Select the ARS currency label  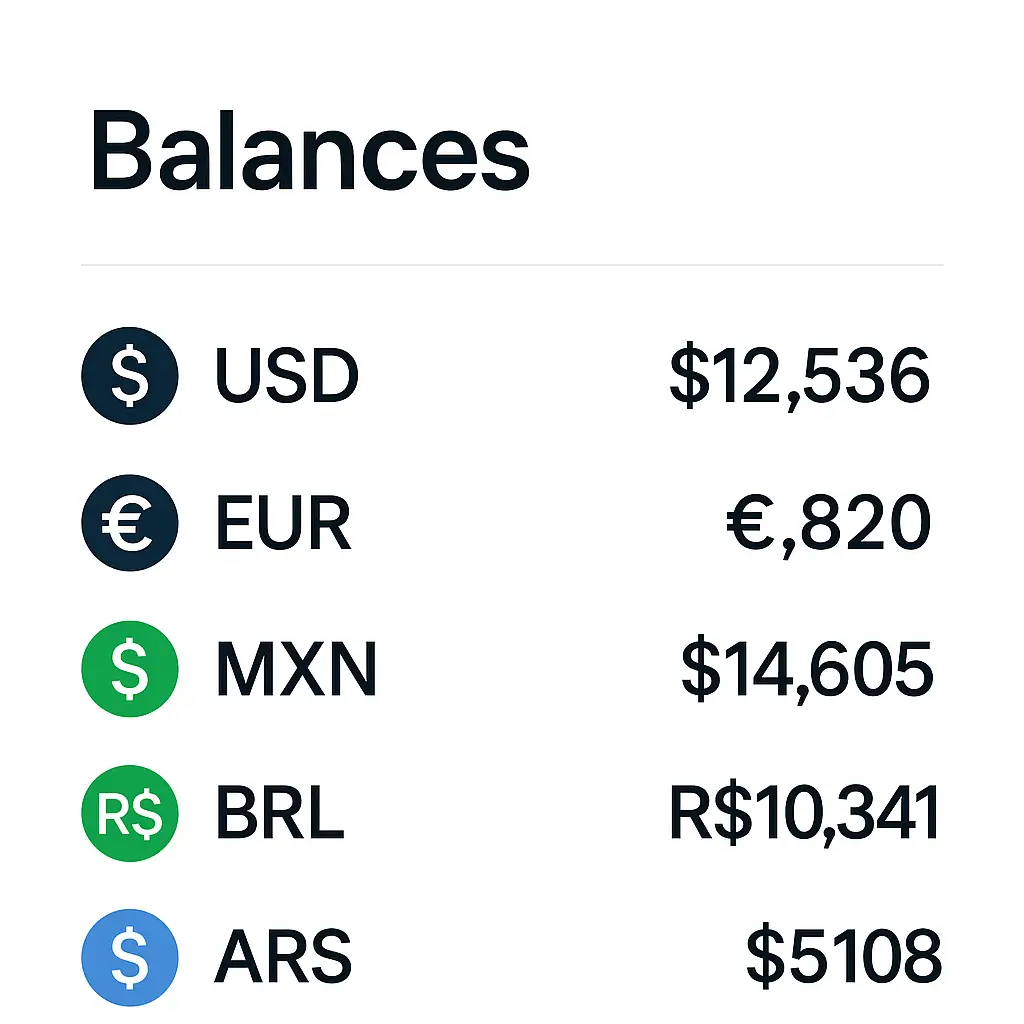coord(283,957)
